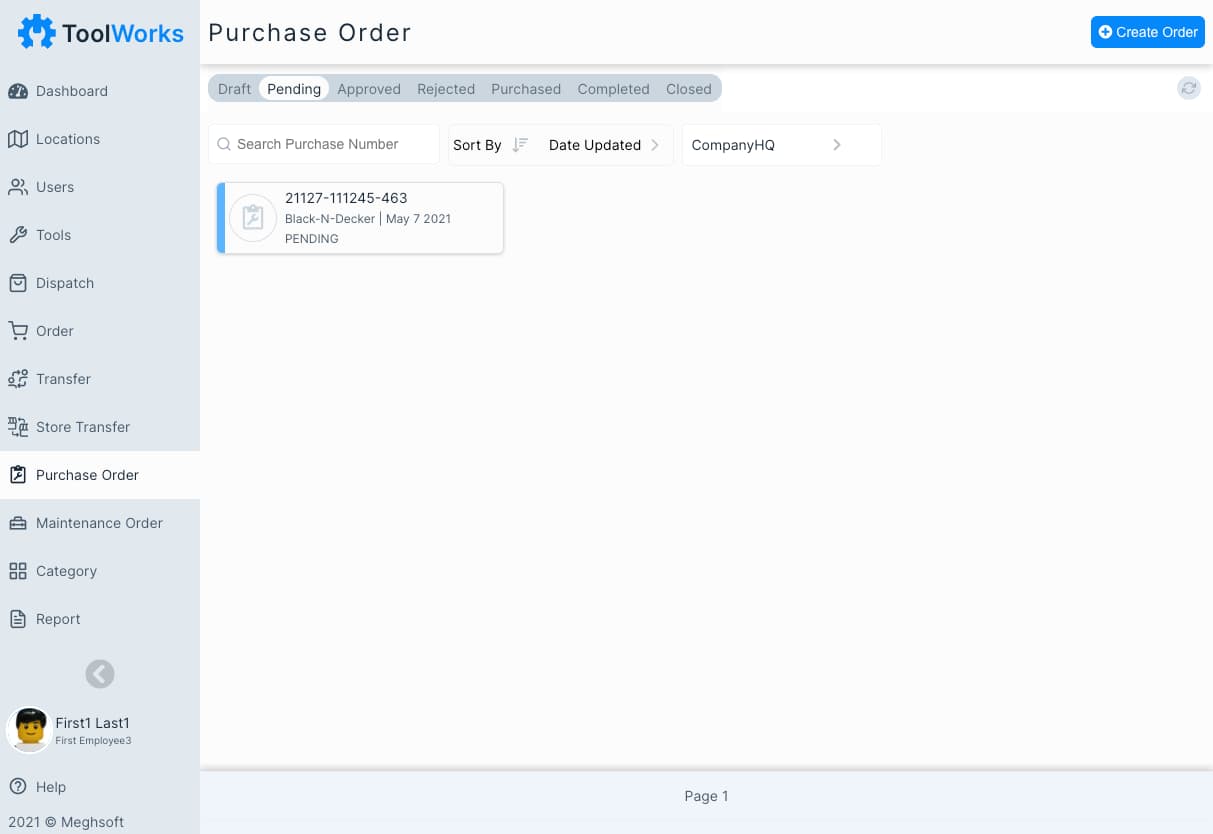Click inside the Search Purchase Number field
The image size is (1213, 834).
point(324,144)
